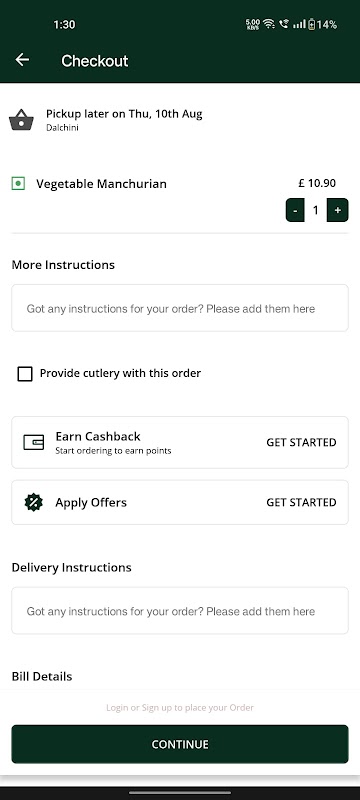This screenshot has width=360, height=800.
Task: Open GET STARTED for Earn Cashback
Action: pos(301,442)
